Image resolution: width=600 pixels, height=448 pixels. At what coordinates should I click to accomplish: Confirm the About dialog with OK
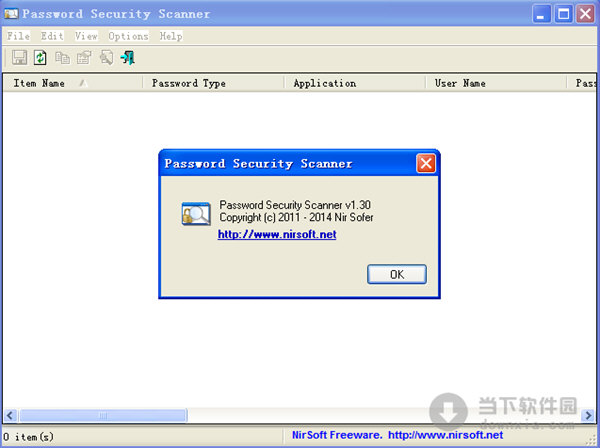(397, 274)
